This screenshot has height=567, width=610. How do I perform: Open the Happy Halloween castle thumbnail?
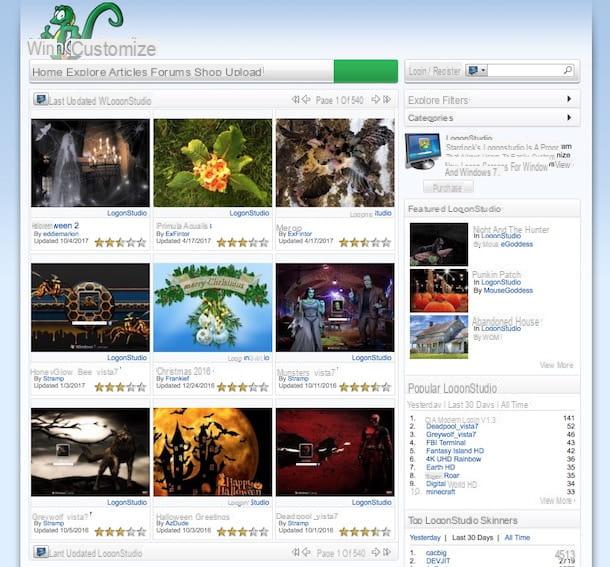pos(213,452)
